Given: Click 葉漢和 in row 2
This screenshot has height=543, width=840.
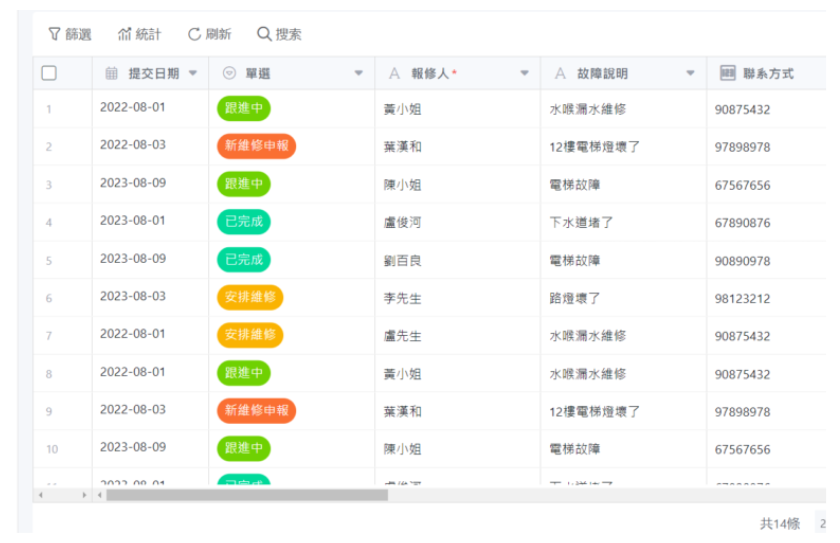Looking at the screenshot, I should click(x=402, y=147).
